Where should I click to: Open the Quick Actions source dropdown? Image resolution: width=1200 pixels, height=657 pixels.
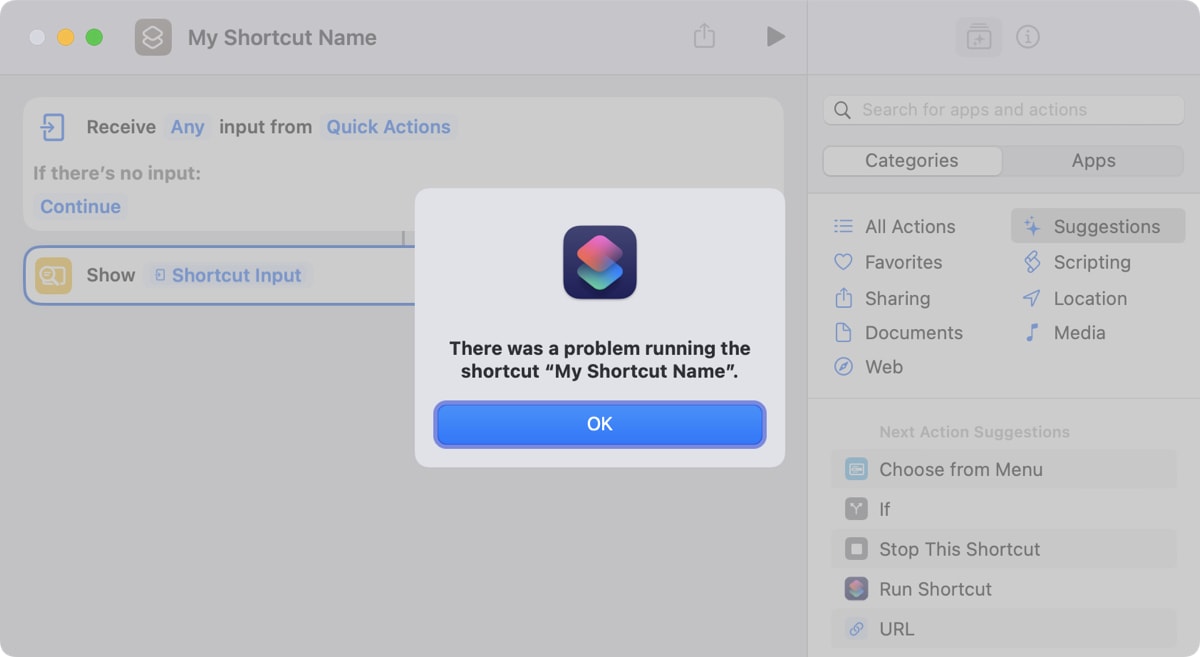click(x=388, y=127)
